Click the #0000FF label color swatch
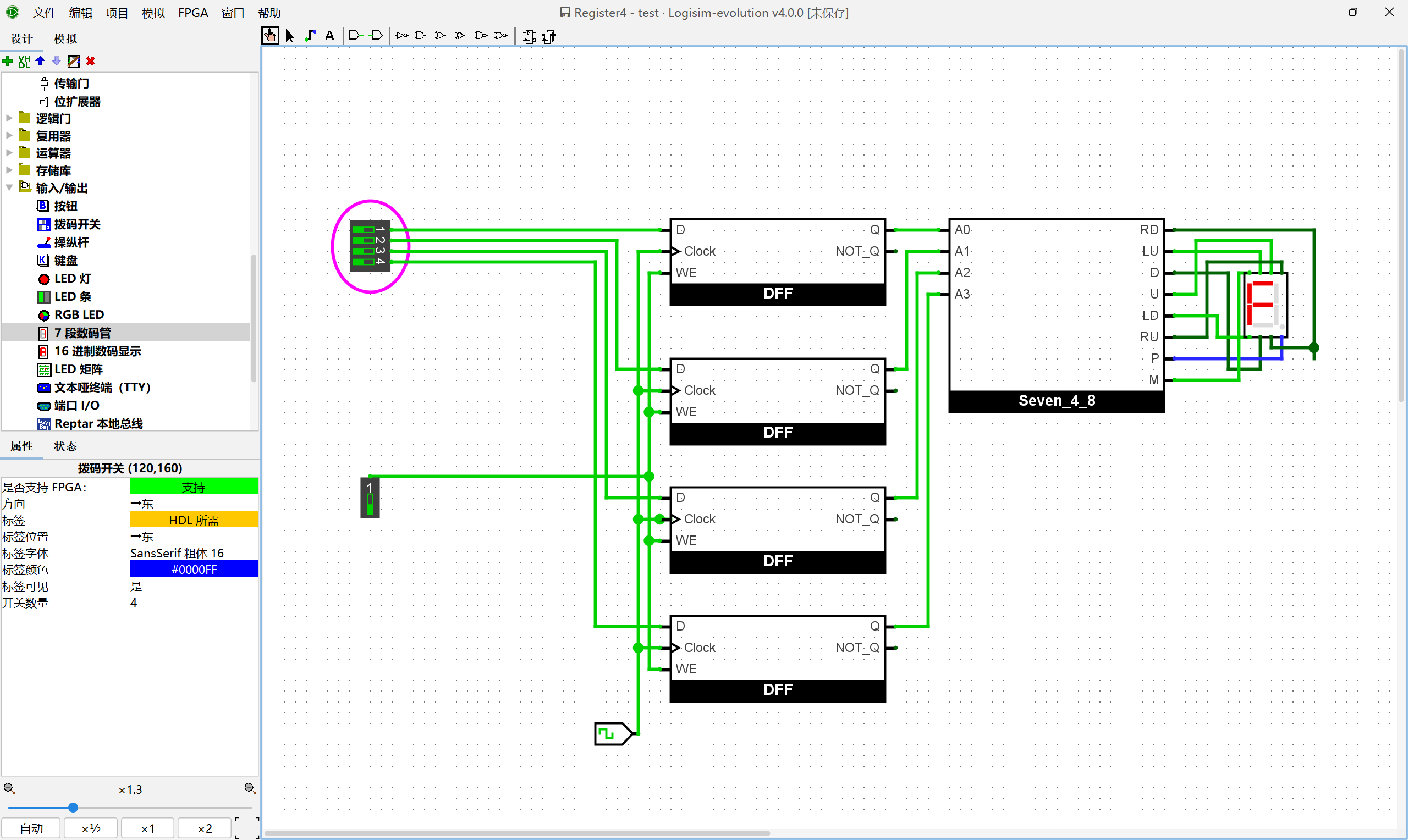Screen dimensions: 1408x840 tap(194, 569)
